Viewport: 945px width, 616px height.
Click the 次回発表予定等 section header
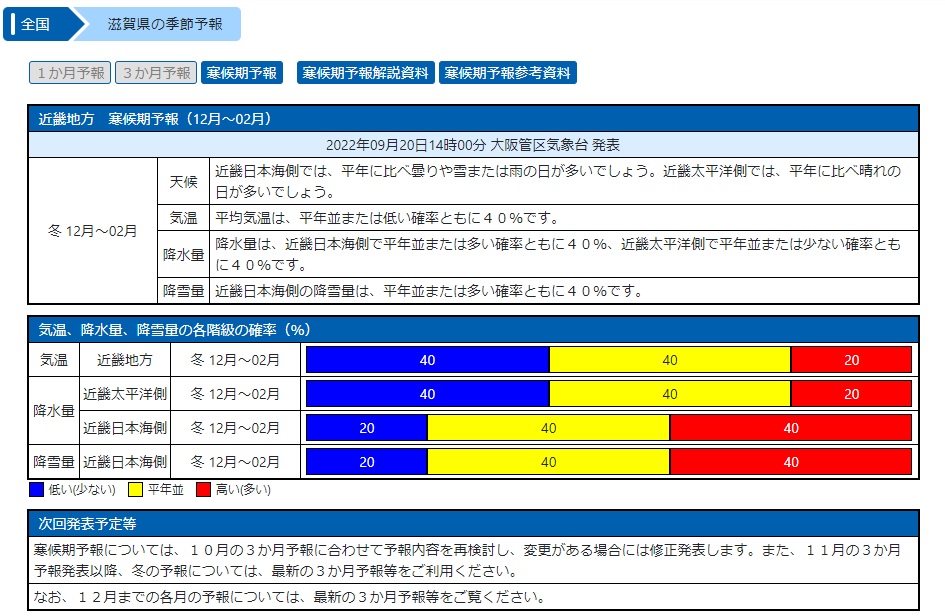coord(473,524)
